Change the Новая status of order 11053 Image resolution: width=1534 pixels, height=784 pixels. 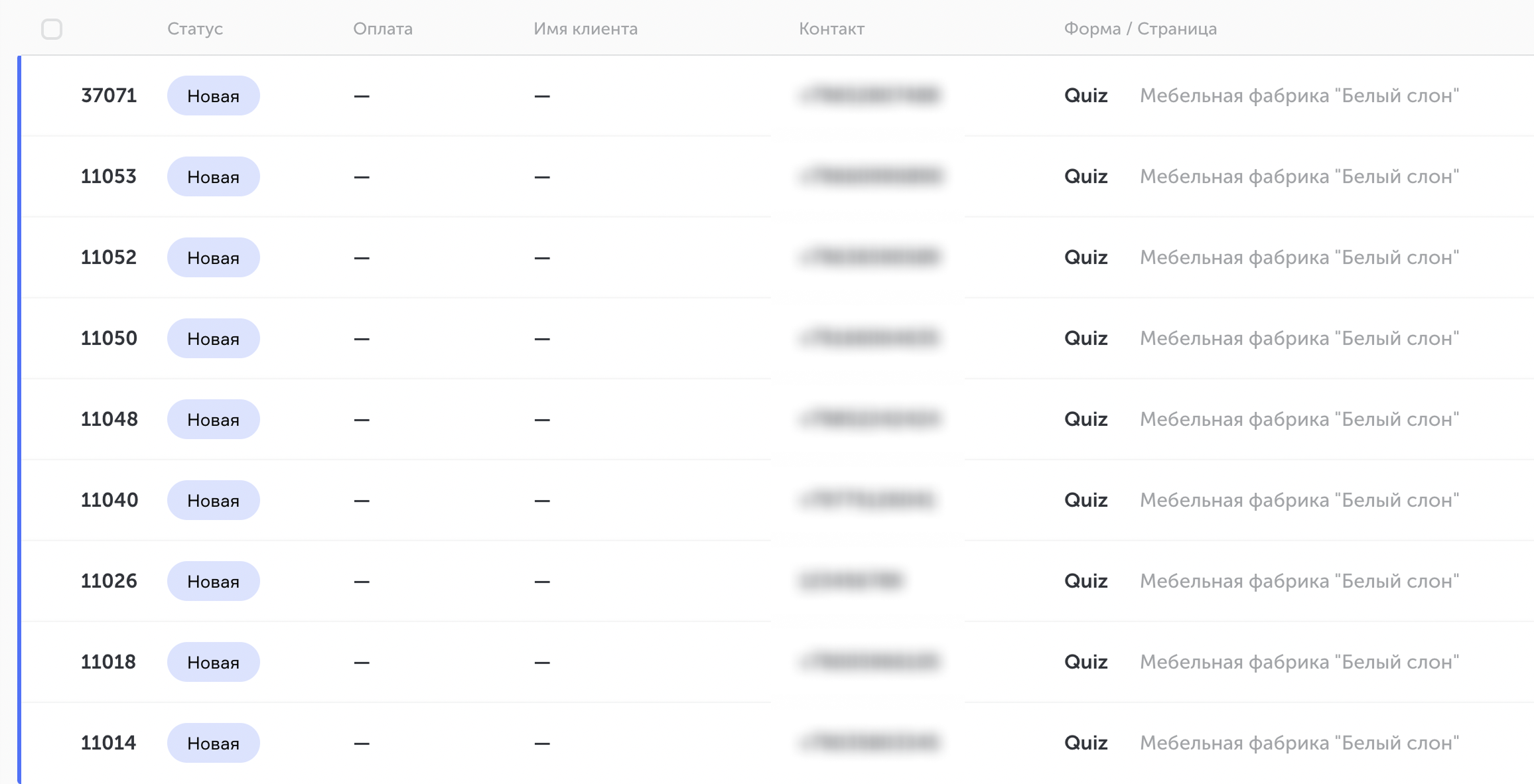(x=213, y=176)
